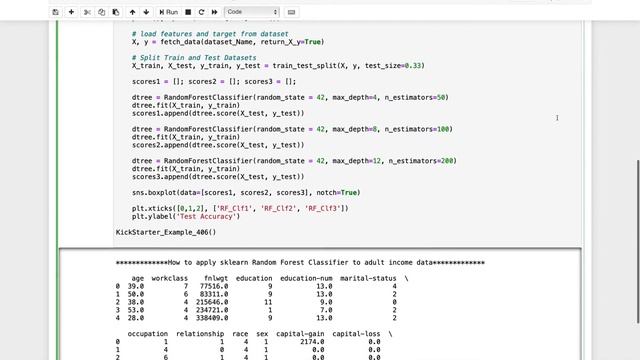Copy selected cells icon
Screen dimensions: 640x360
101,12
